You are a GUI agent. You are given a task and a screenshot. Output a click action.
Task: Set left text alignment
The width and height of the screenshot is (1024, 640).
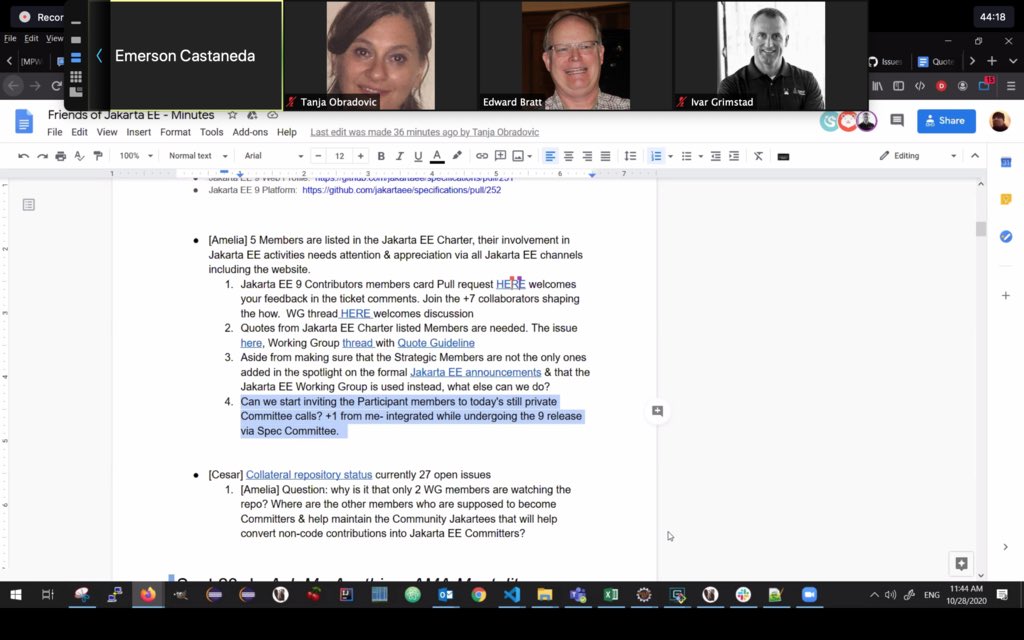[x=550, y=156]
